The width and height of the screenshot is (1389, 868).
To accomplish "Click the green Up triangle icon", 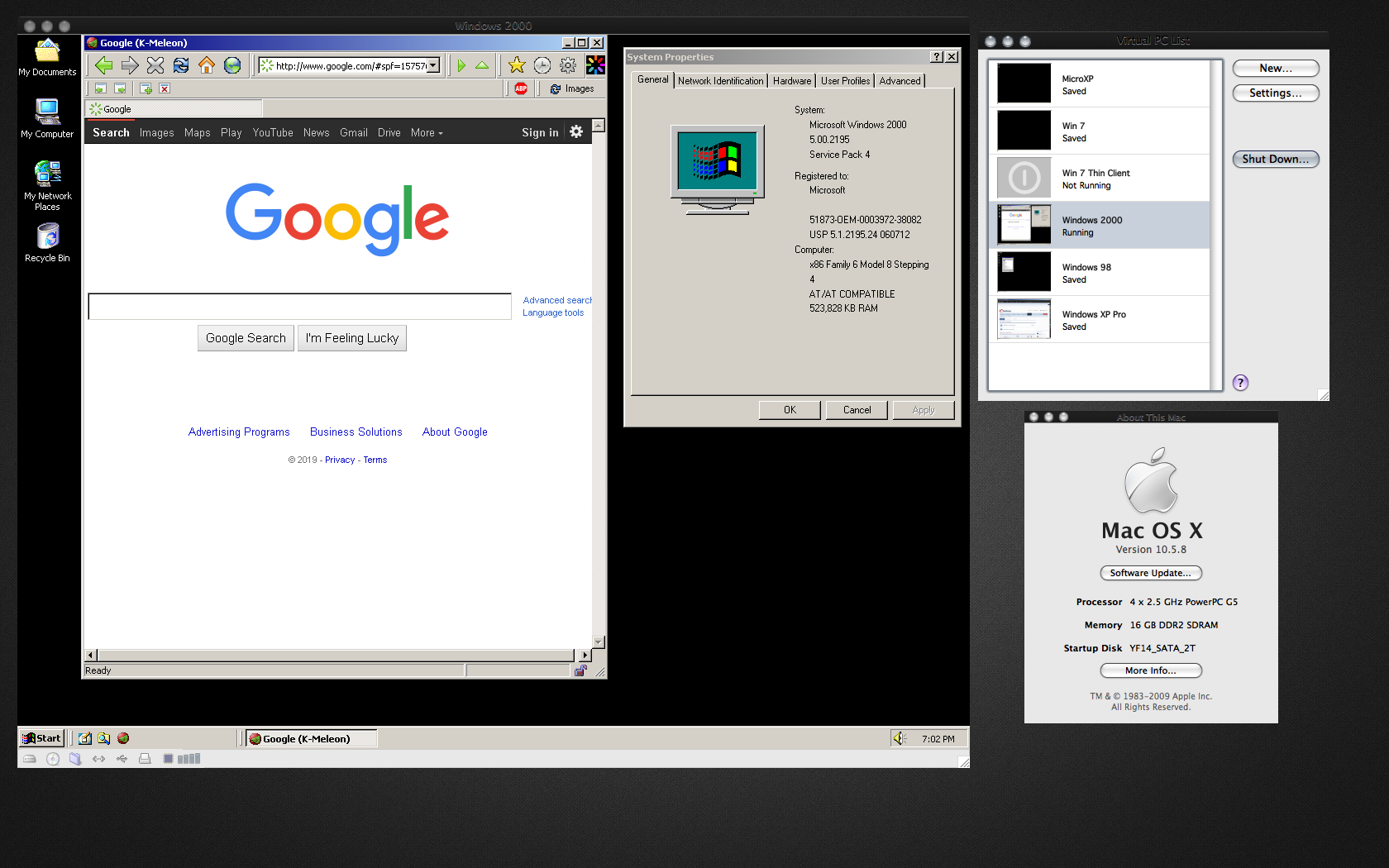I will coord(482,65).
